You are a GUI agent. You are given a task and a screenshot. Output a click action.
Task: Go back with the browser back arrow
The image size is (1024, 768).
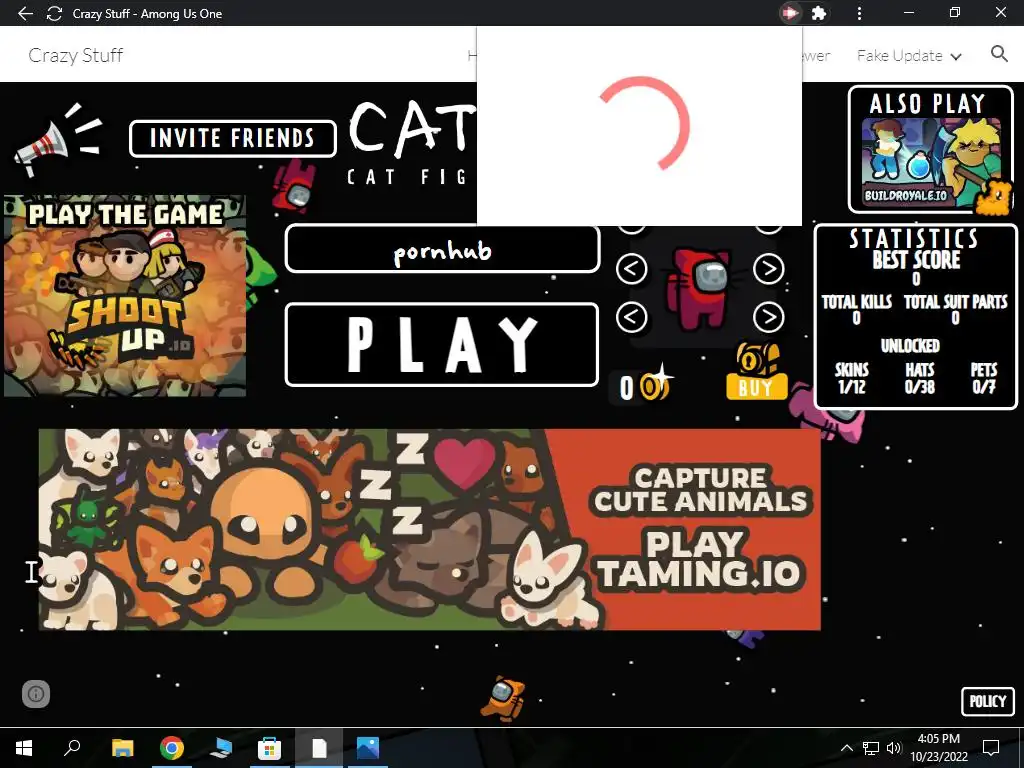25,13
